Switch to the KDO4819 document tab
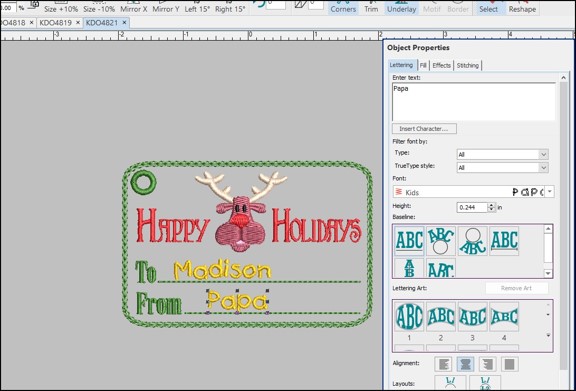Viewport: 576px width, 391px height. [x=55, y=23]
